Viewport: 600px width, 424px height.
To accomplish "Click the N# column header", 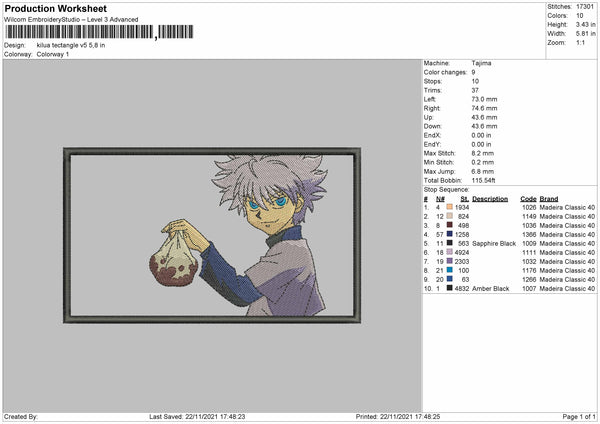I will (x=440, y=199).
